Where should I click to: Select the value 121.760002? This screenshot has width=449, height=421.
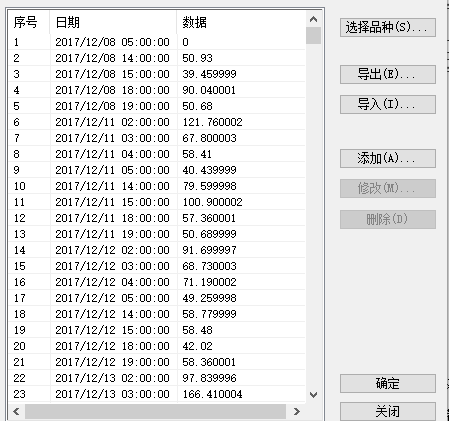212,122
